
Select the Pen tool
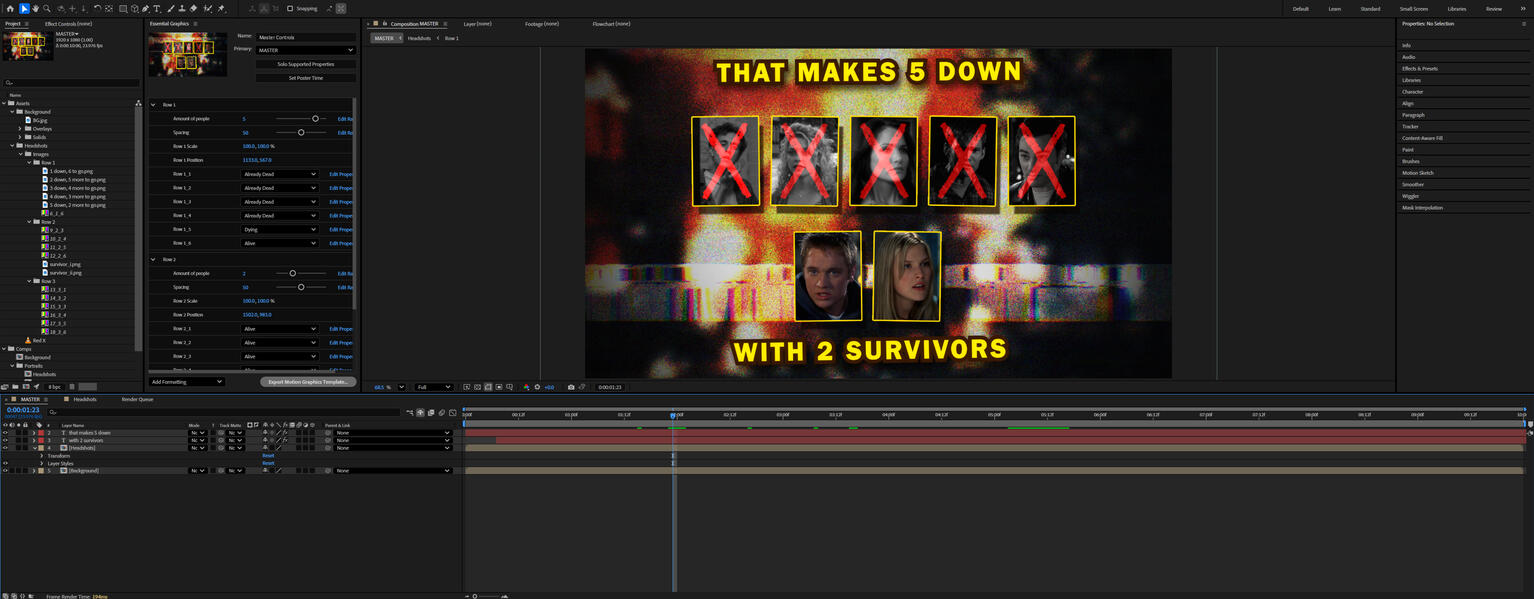pyautogui.click(x=145, y=8)
